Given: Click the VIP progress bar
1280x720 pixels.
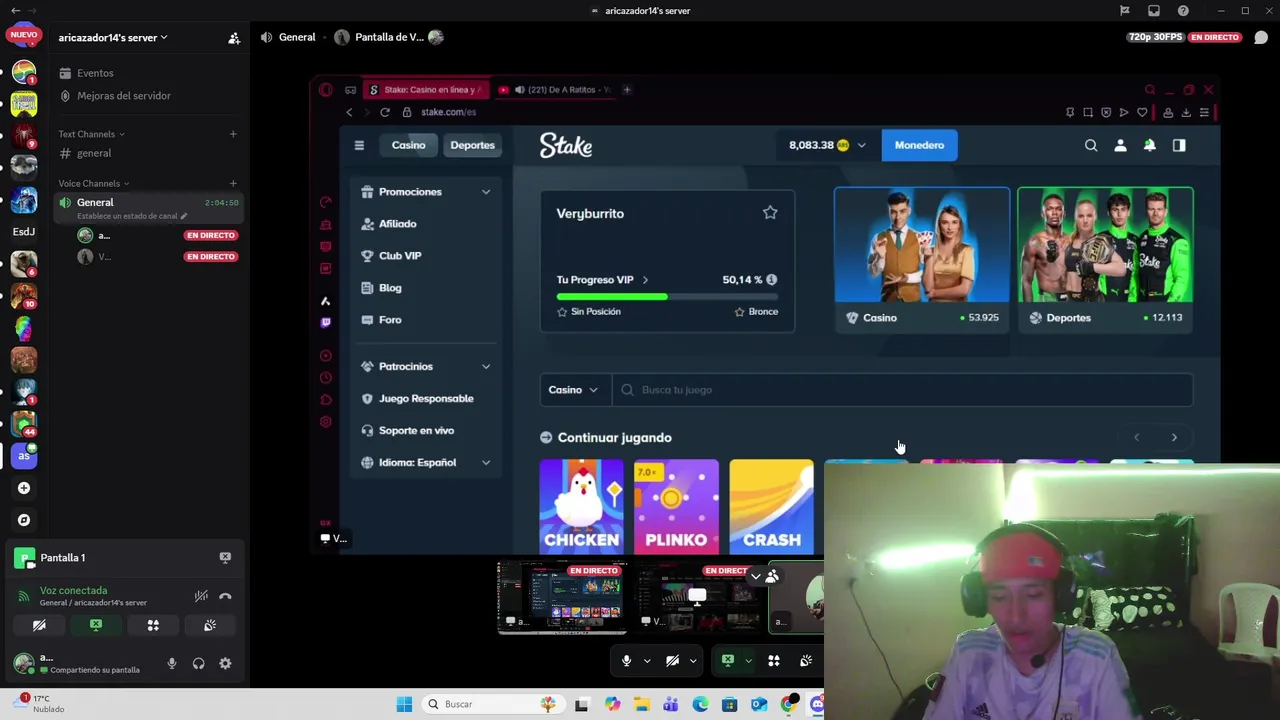Looking at the screenshot, I should coord(667,297).
